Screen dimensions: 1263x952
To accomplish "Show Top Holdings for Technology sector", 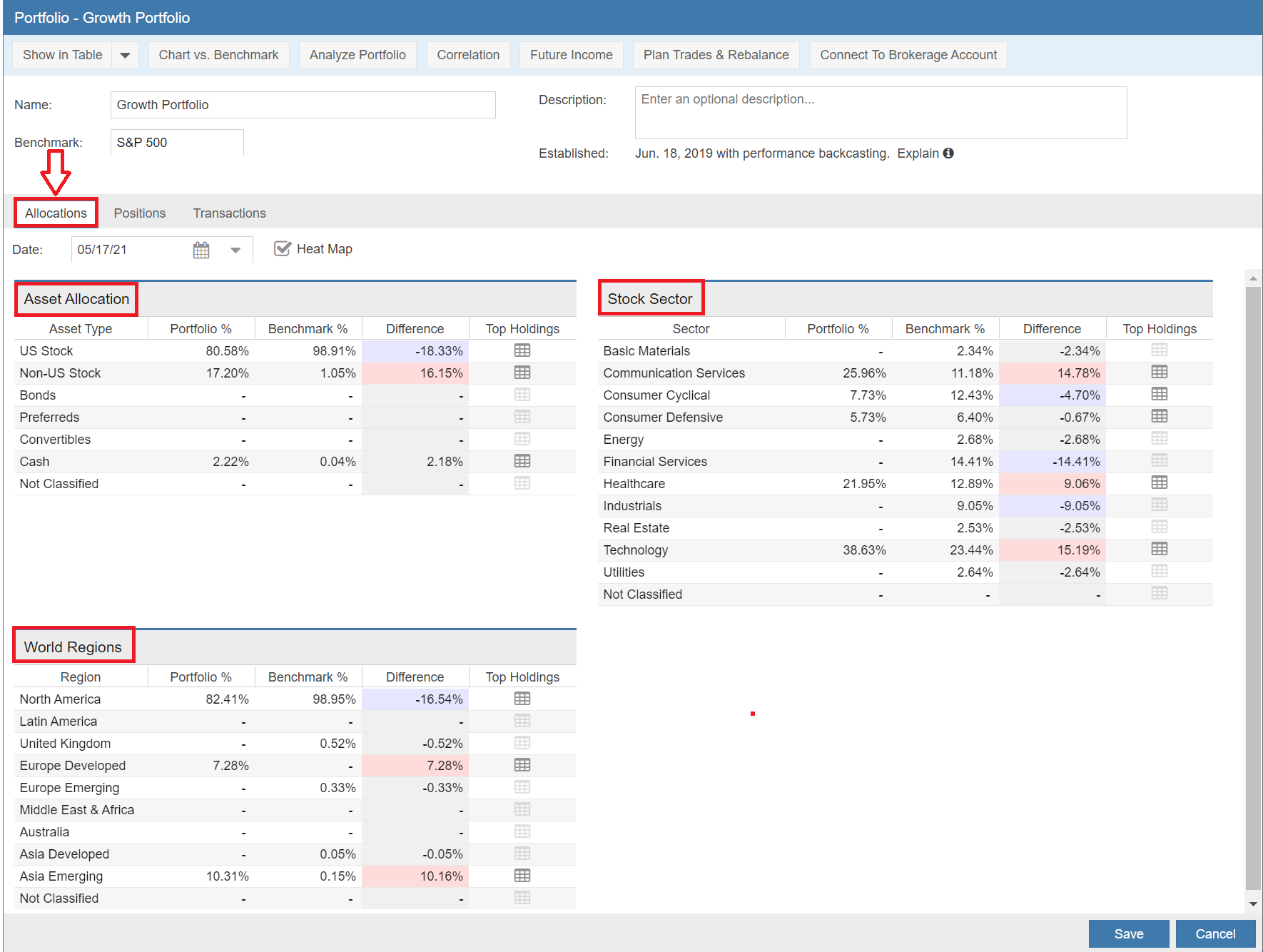I will coord(1159,549).
